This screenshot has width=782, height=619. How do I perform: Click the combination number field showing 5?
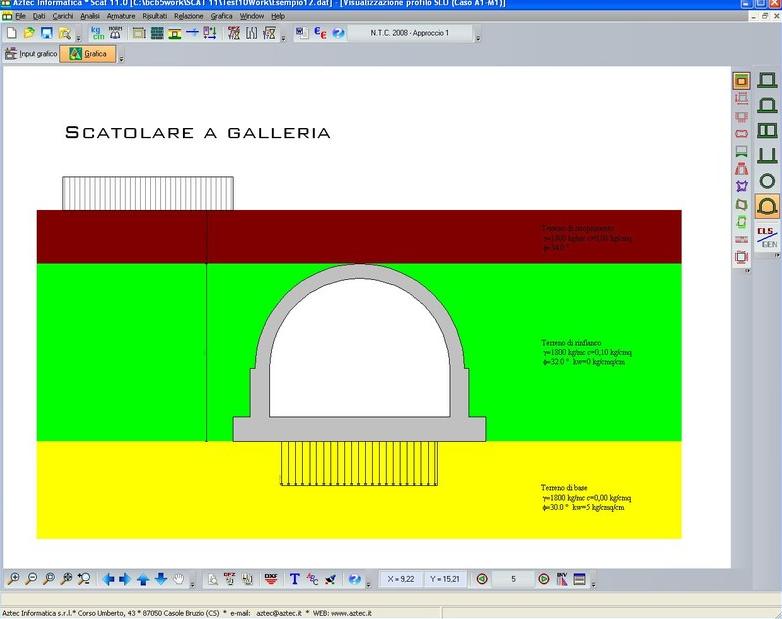pyautogui.click(x=513, y=579)
